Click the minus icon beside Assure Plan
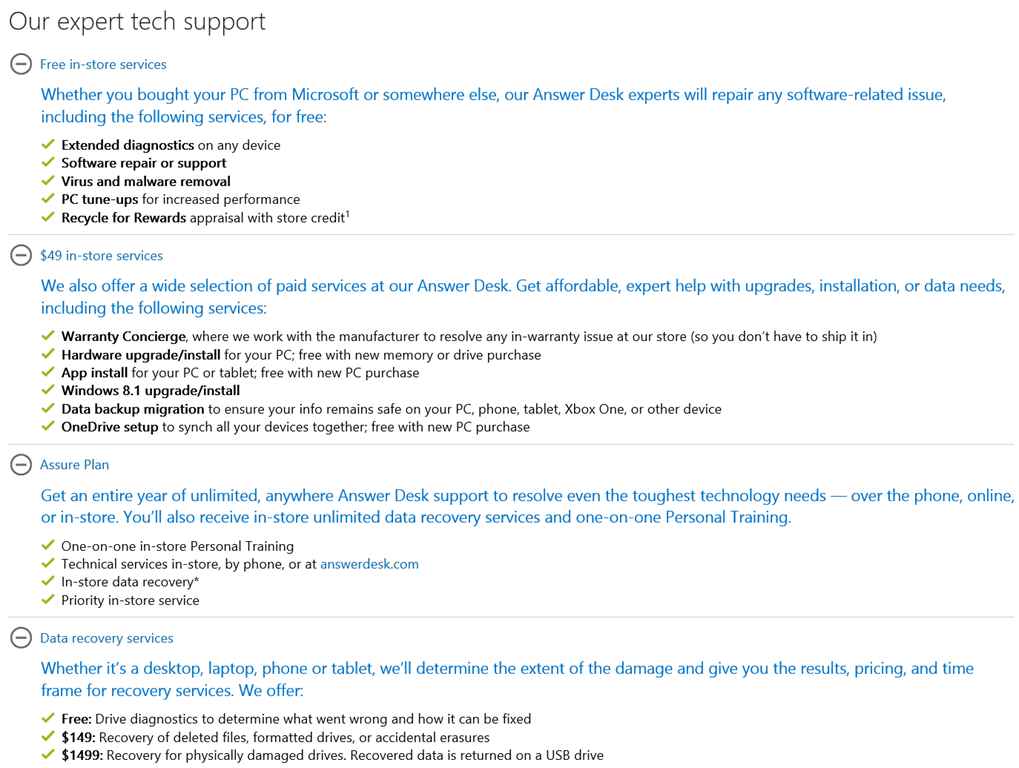Viewport: 1019px width, 768px height. [x=21, y=464]
